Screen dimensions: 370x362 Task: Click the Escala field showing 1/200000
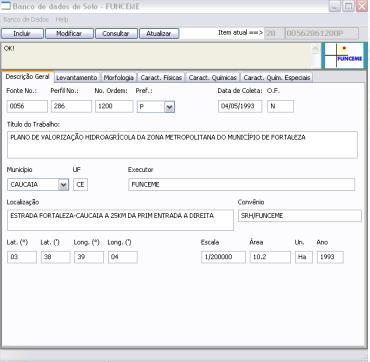[223, 257]
